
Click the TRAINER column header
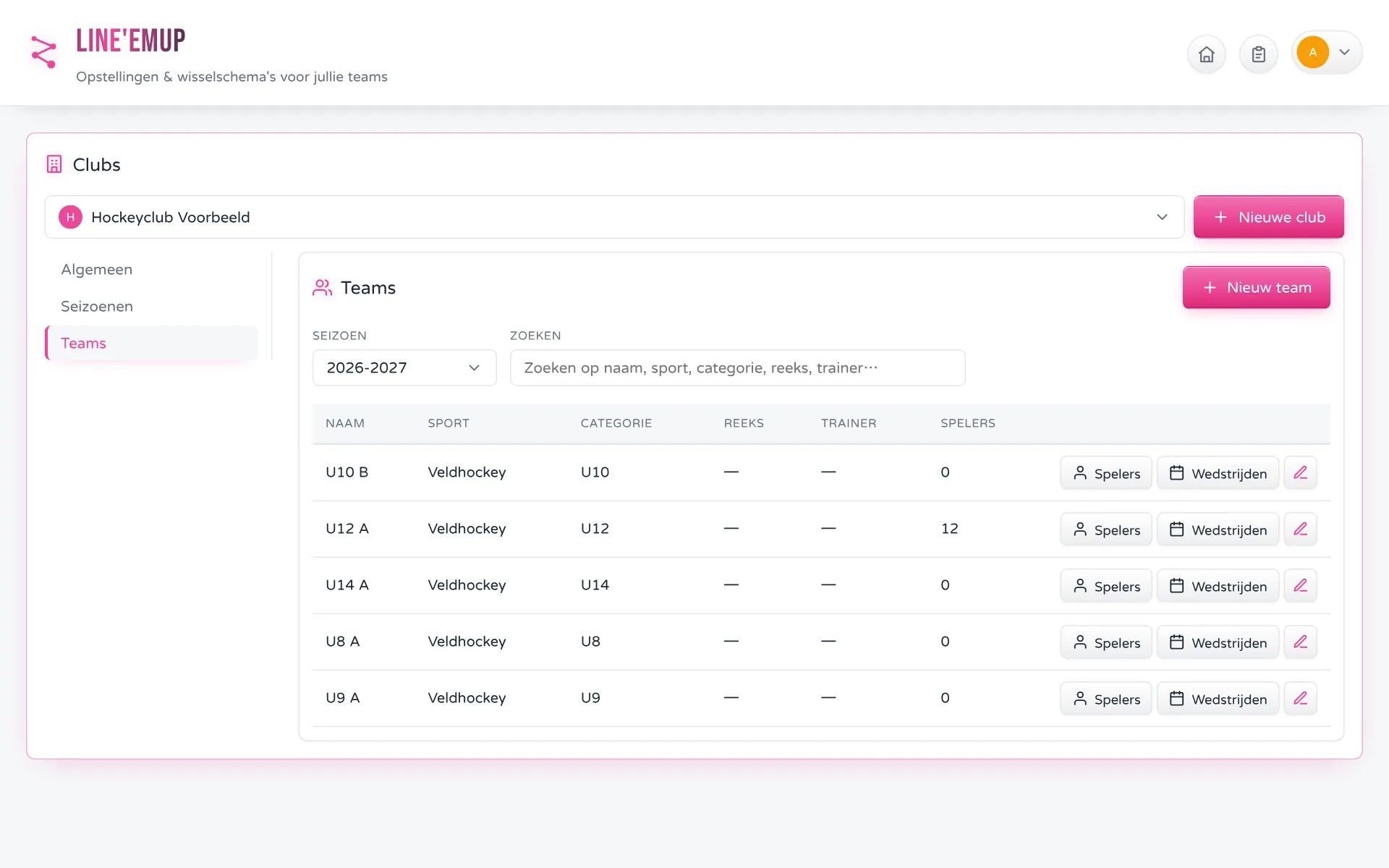click(x=848, y=423)
